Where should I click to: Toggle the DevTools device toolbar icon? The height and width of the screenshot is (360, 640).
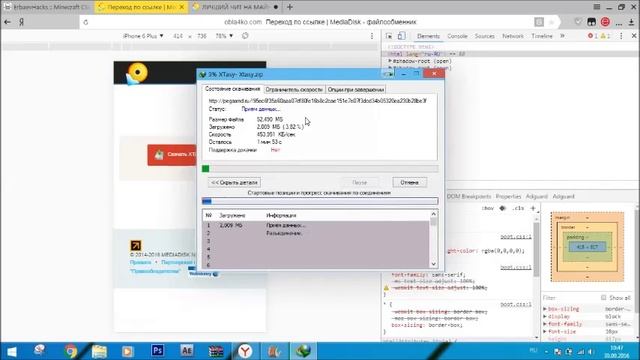[x=401, y=36]
